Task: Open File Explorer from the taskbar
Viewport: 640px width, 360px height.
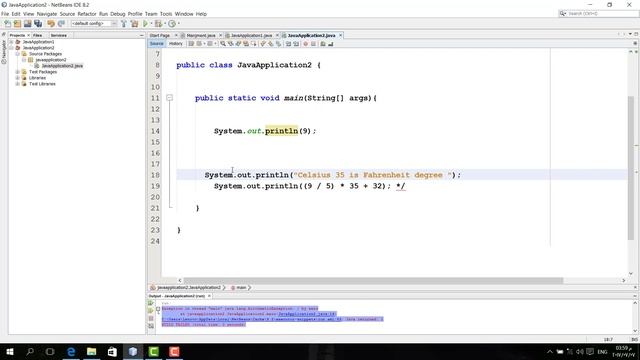Action: (91, 351)
